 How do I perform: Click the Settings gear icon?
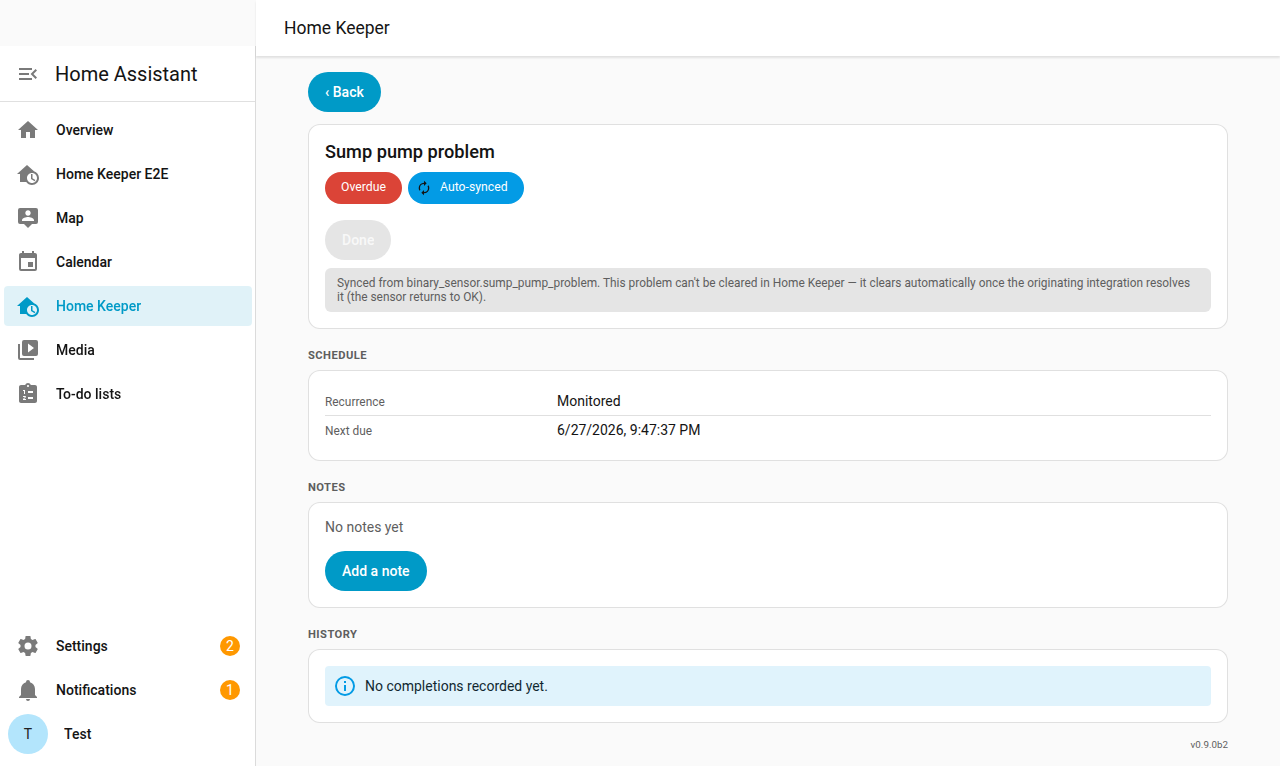coord(28,646)
